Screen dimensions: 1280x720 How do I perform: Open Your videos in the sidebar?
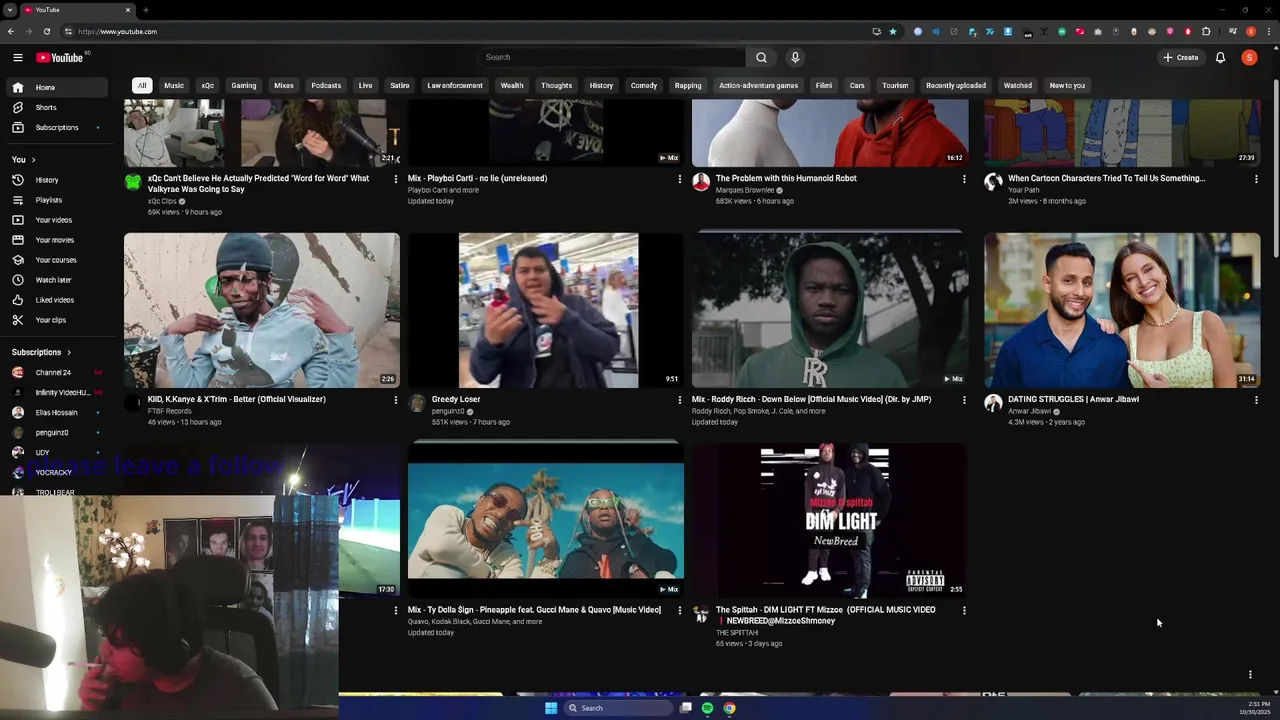coord(58,220)
